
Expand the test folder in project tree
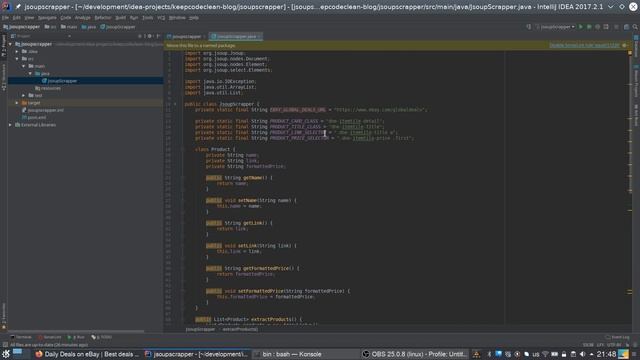click(24, 96)
